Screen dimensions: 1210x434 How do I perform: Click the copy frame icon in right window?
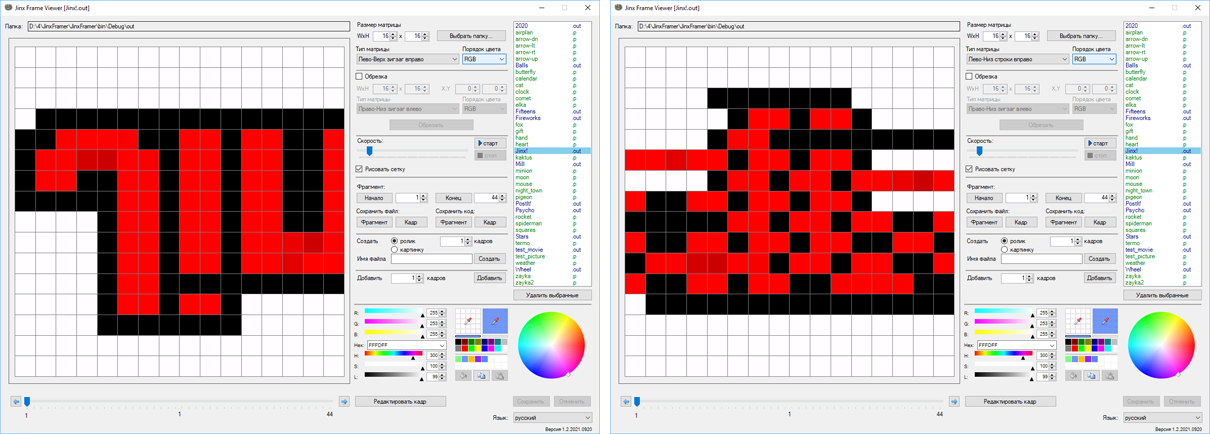(x=1092, y=376)
